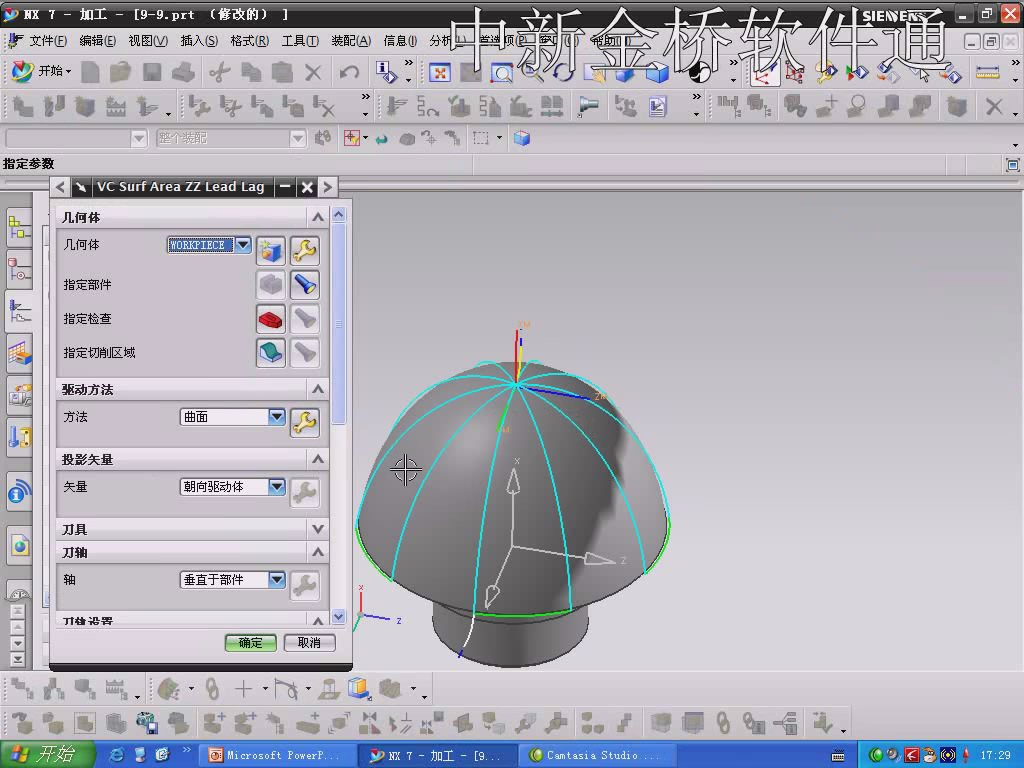Open the 编辑(E) menu

[x=97, y=41]
